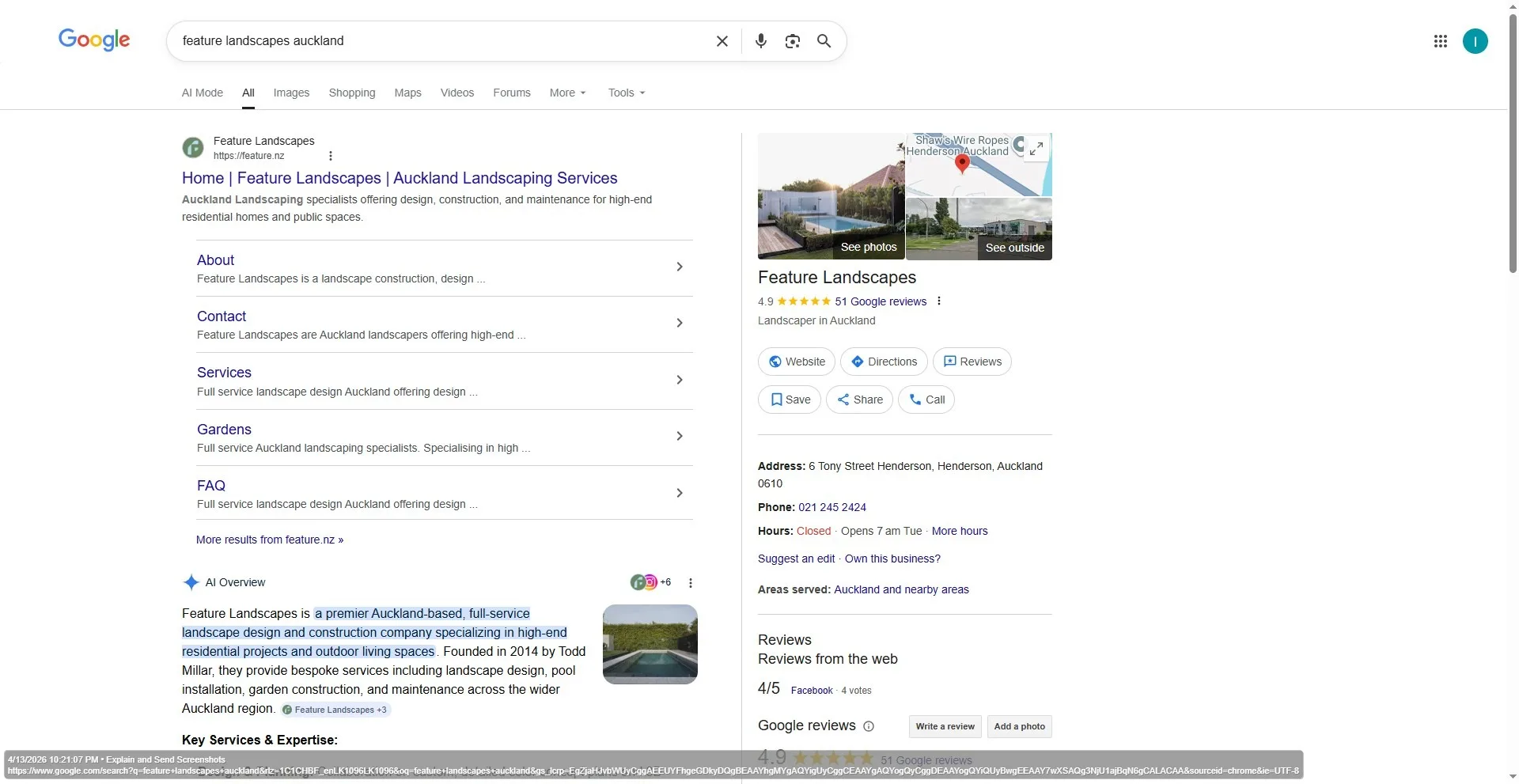
Task: Switch to the Forums tab
Action: tap(512, 93)
